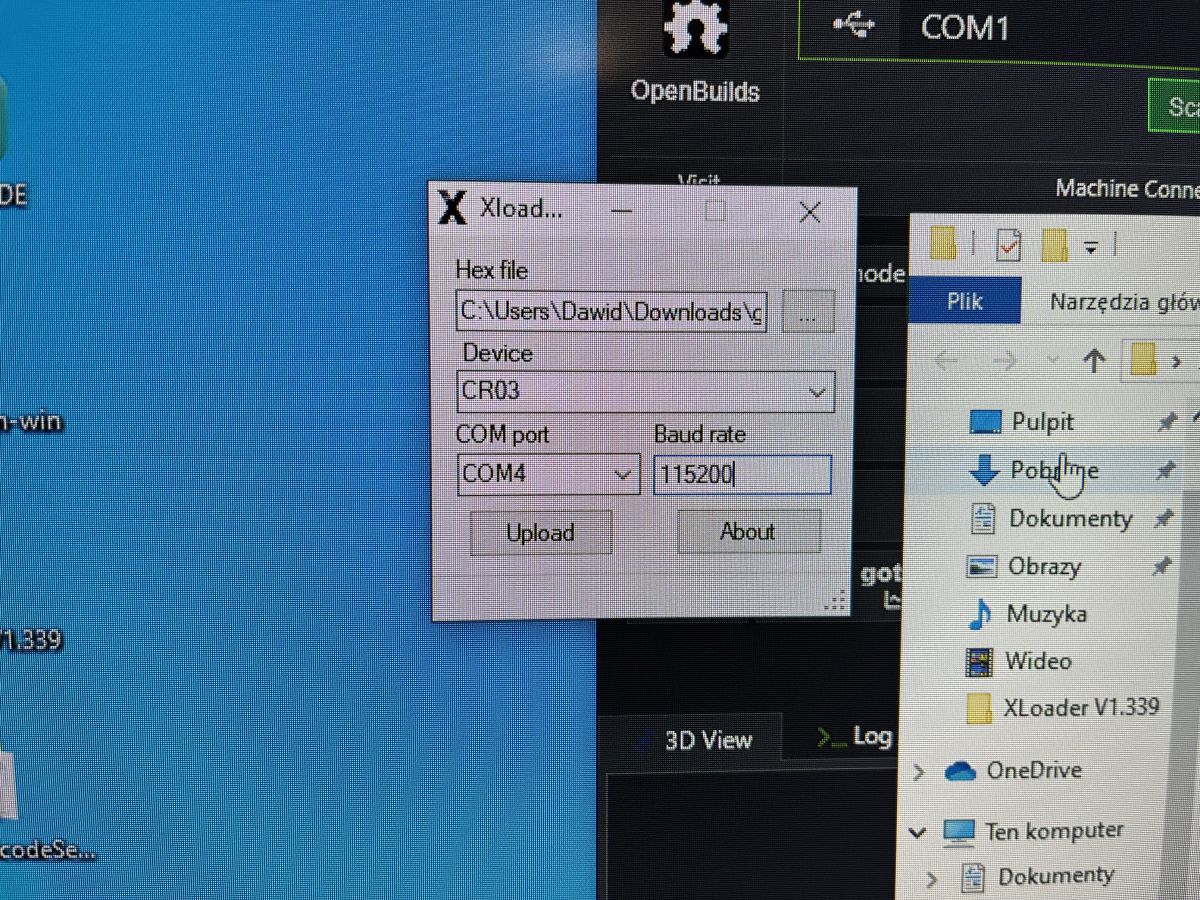Click the Baud rate field 115200
Viewport: 1200px width, 900px height.
(x=742, y=474)
